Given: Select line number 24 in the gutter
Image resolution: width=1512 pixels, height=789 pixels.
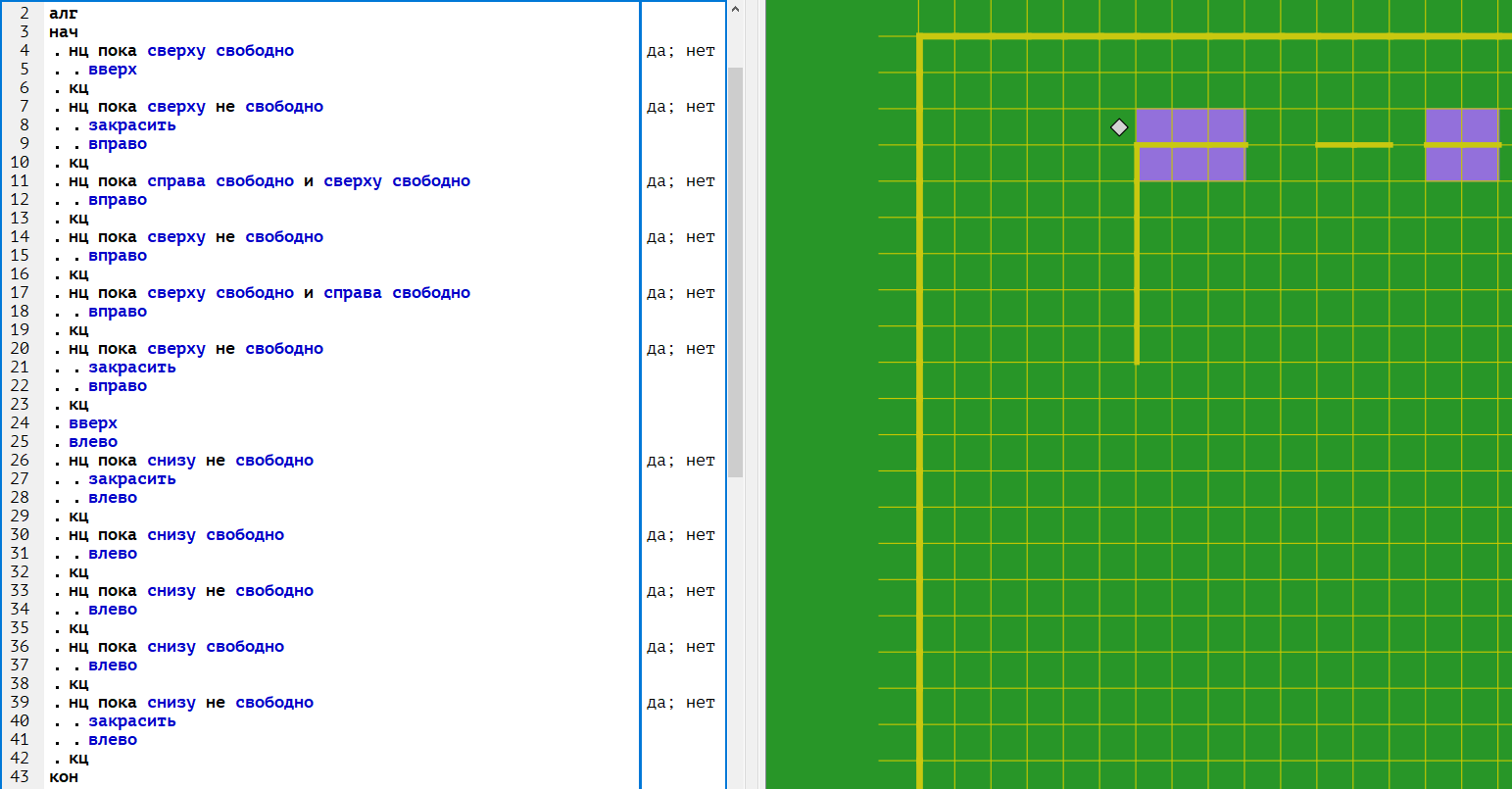Looking at the screenshot, I should pos(20,423).
